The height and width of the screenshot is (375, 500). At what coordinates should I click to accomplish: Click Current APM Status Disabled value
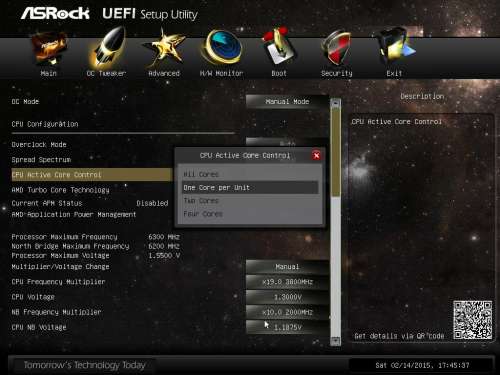(x=152, y=203)
